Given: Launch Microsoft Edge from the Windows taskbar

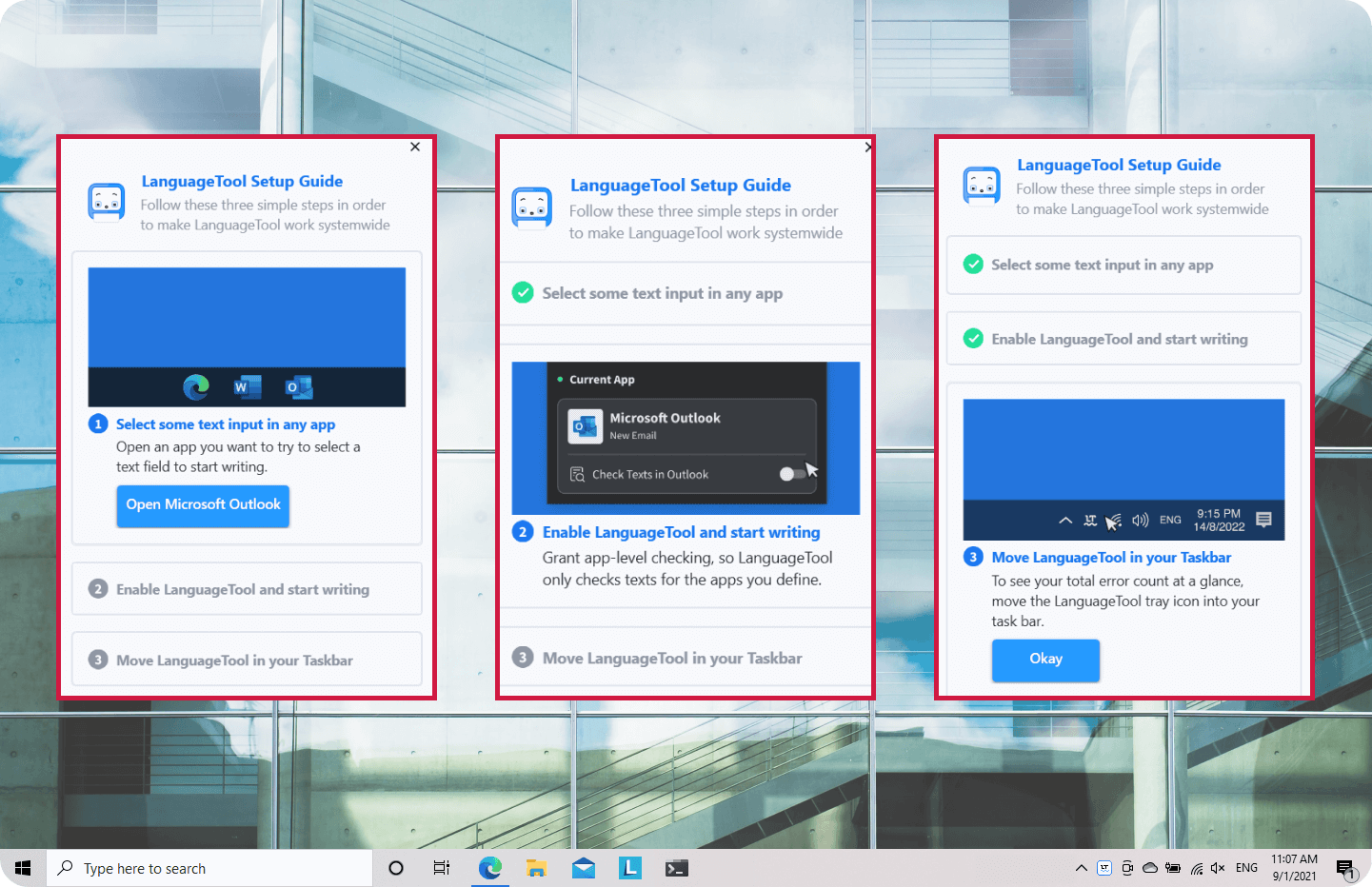Looking at the screenshot, I should tap(490, 868).
